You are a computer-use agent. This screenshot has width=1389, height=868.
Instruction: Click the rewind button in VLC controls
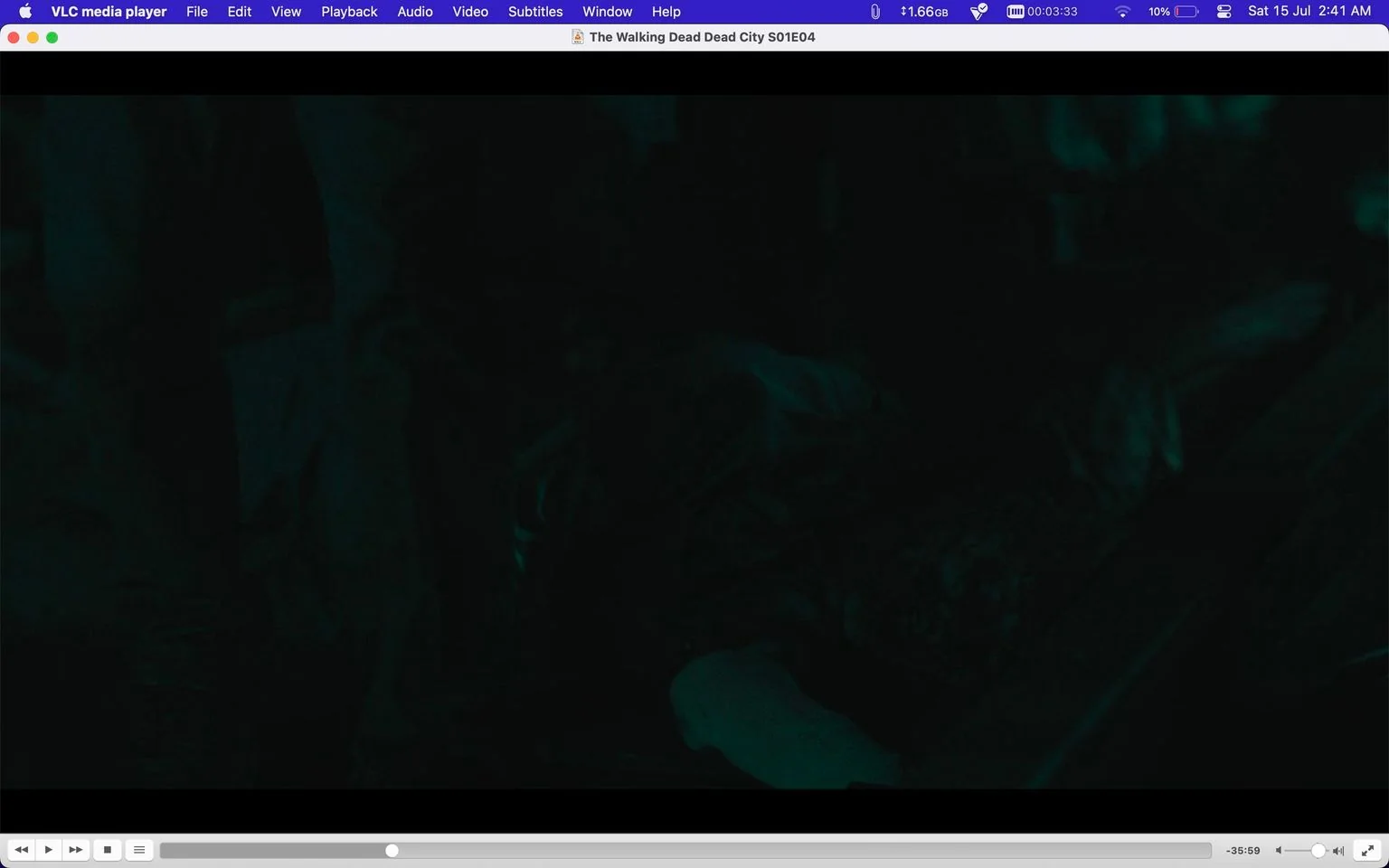[x=21, y=850]
